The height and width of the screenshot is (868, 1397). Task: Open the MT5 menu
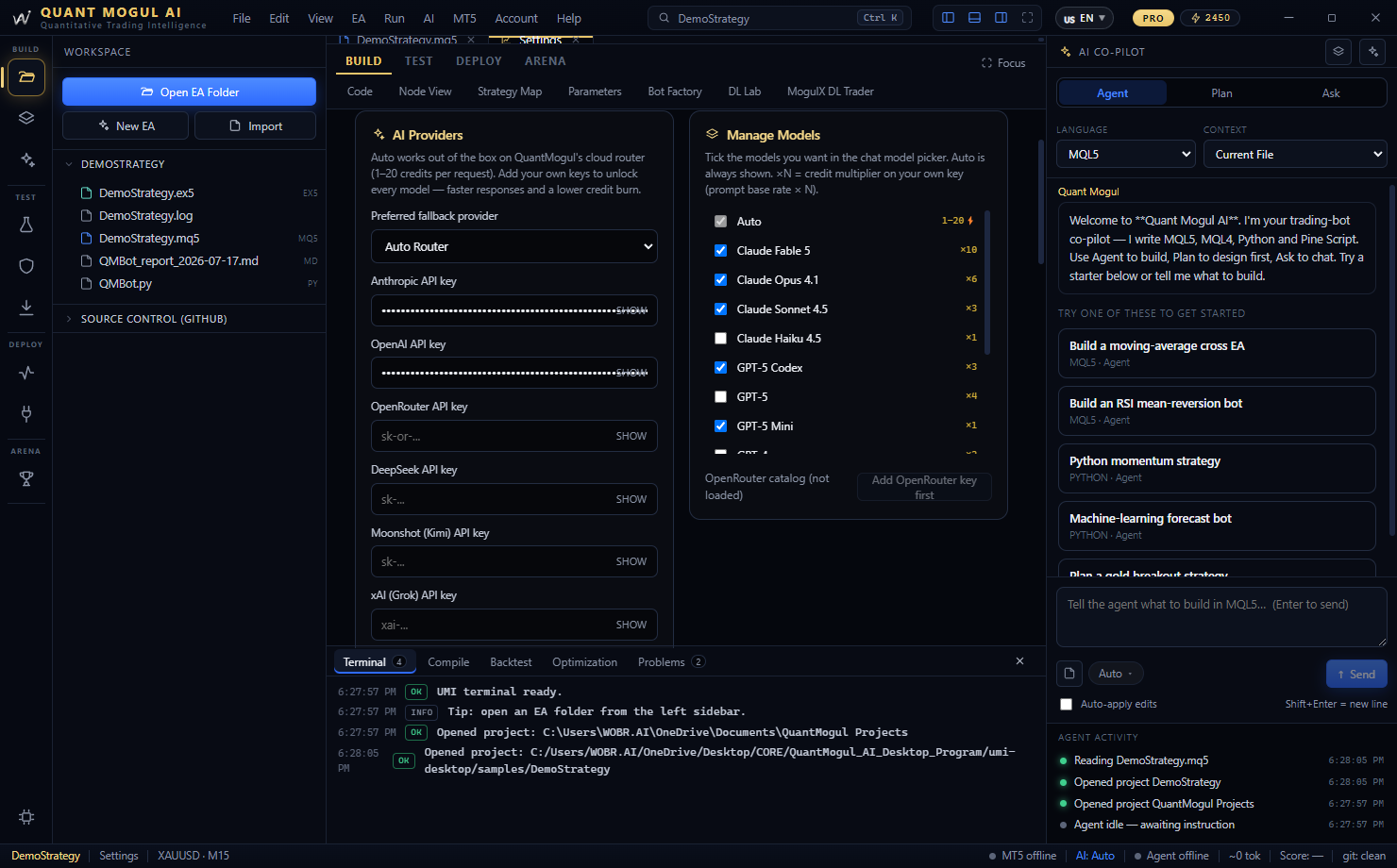pos(464,18)
